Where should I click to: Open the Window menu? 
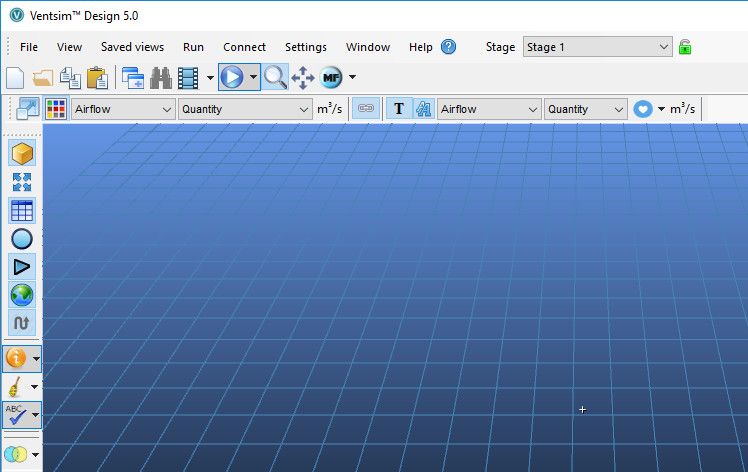[368, 47]
